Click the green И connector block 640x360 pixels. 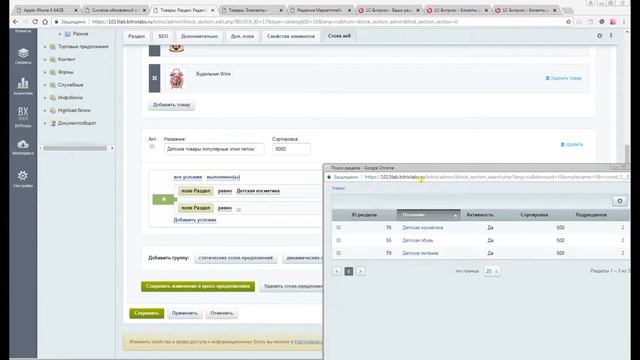[x=164, y=199]
